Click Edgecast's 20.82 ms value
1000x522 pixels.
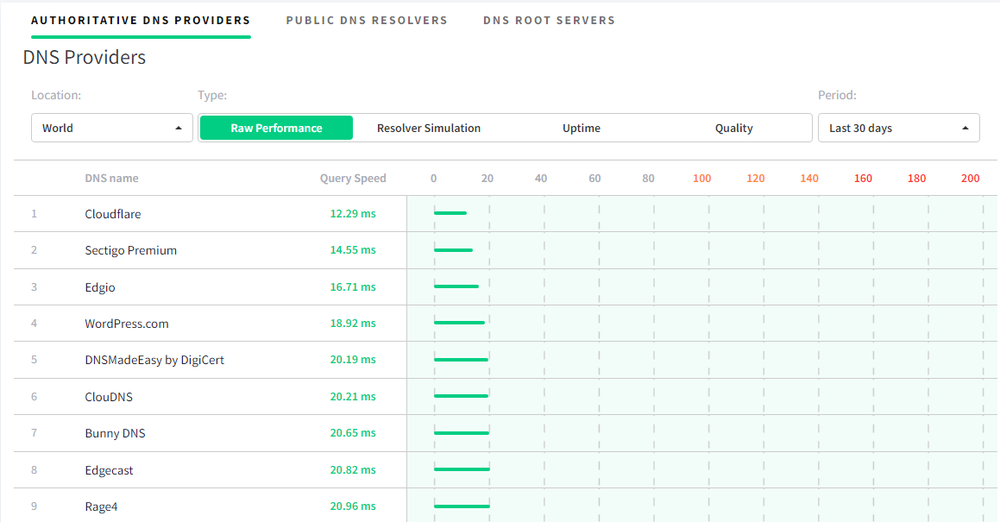click(x=353, y=470)
